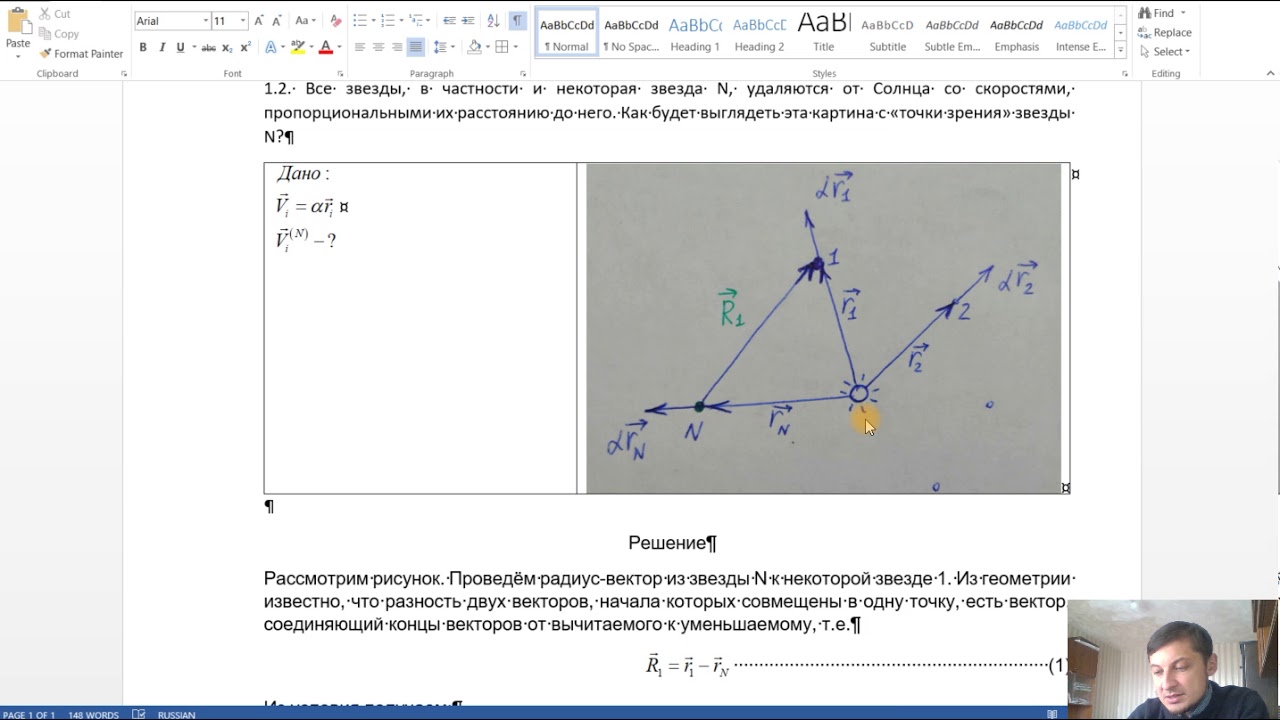Clear all formatting with the eraser icon

[335, 21]
